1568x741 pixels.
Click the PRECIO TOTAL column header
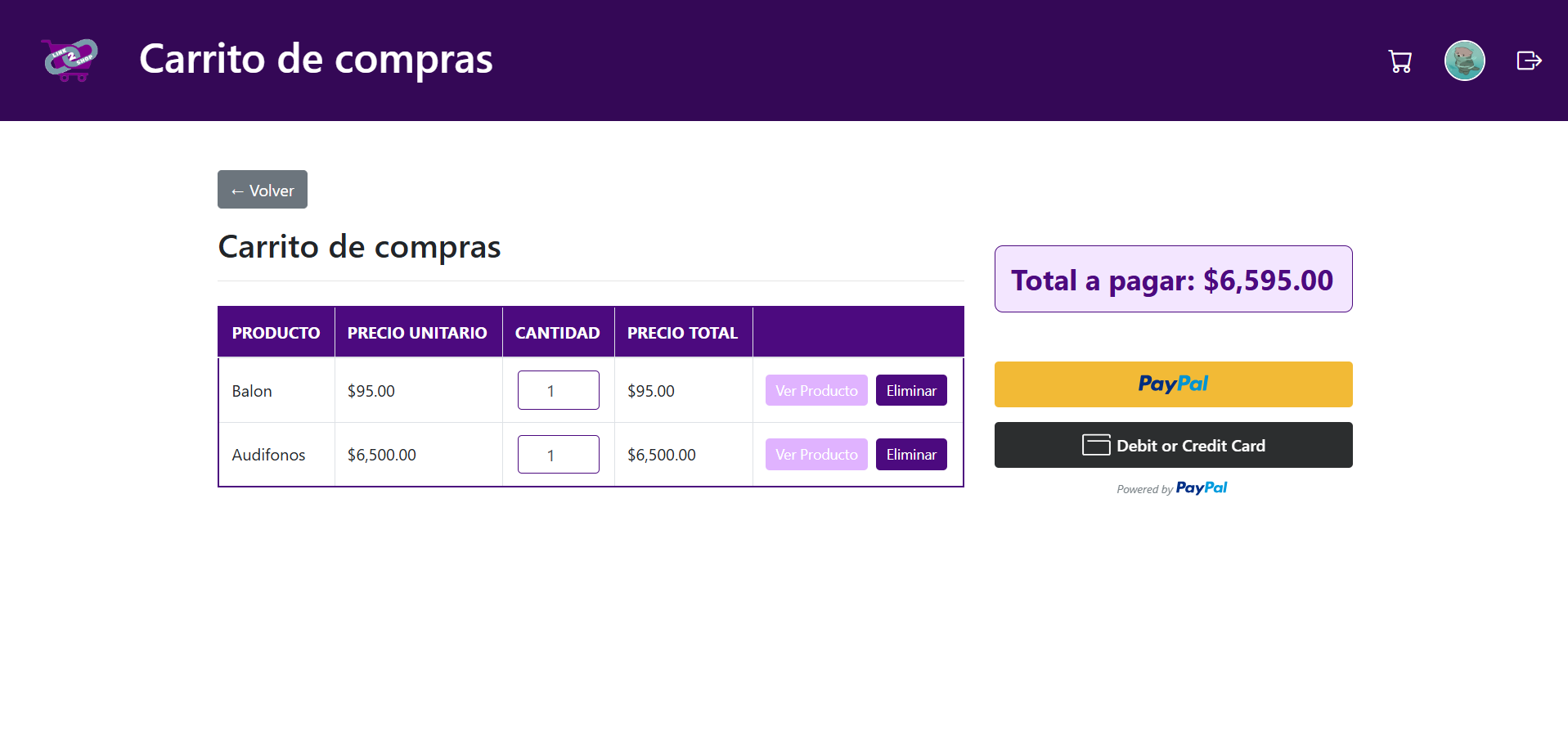[683, 332]
